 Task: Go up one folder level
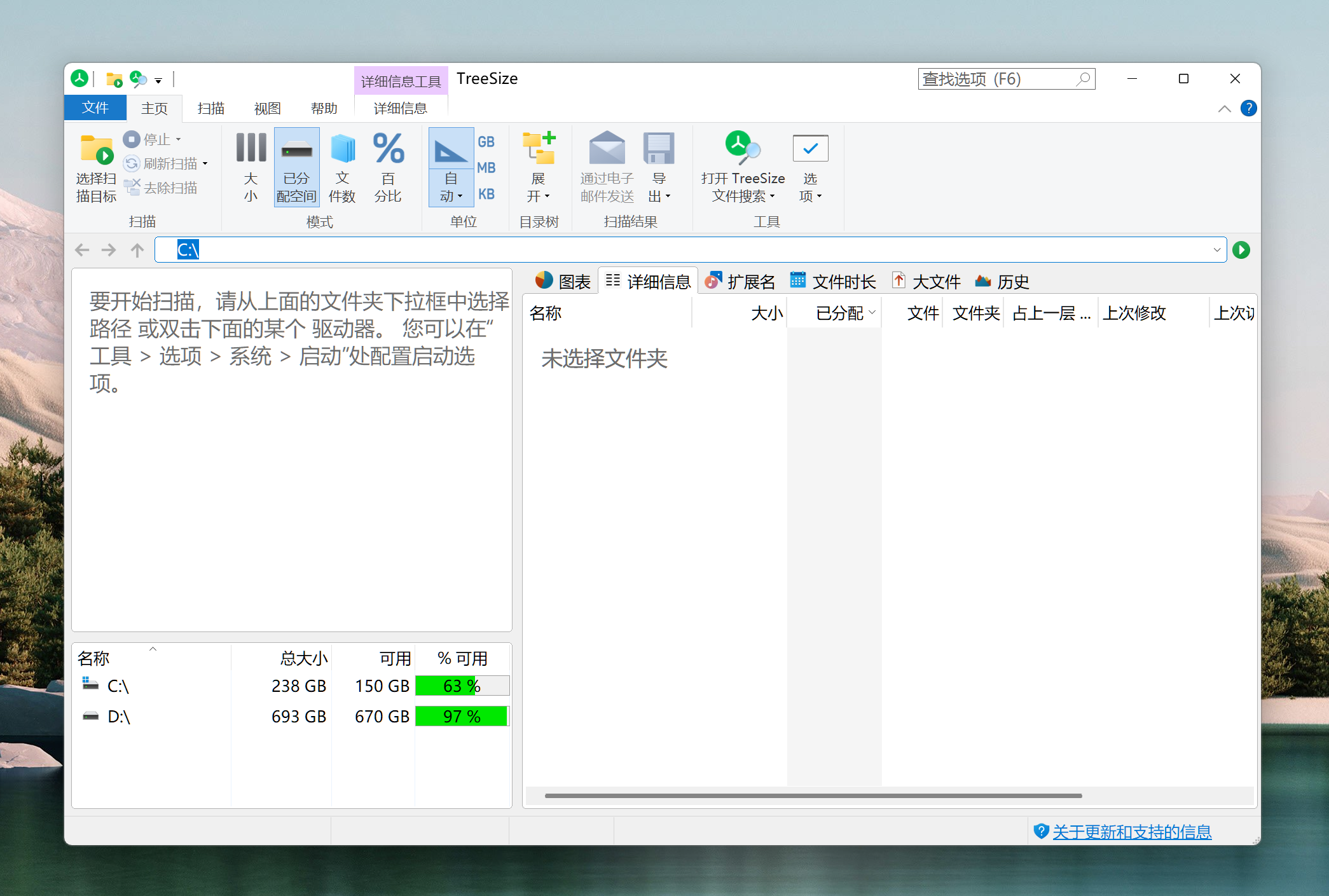(137, 250)
